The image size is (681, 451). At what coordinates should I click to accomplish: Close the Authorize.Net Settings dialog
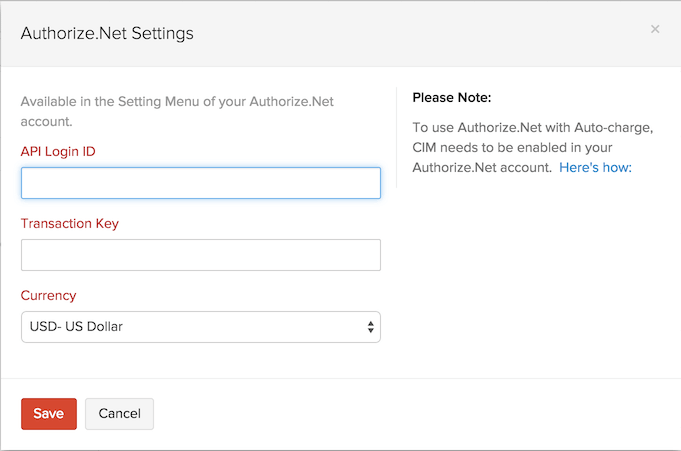655,29
